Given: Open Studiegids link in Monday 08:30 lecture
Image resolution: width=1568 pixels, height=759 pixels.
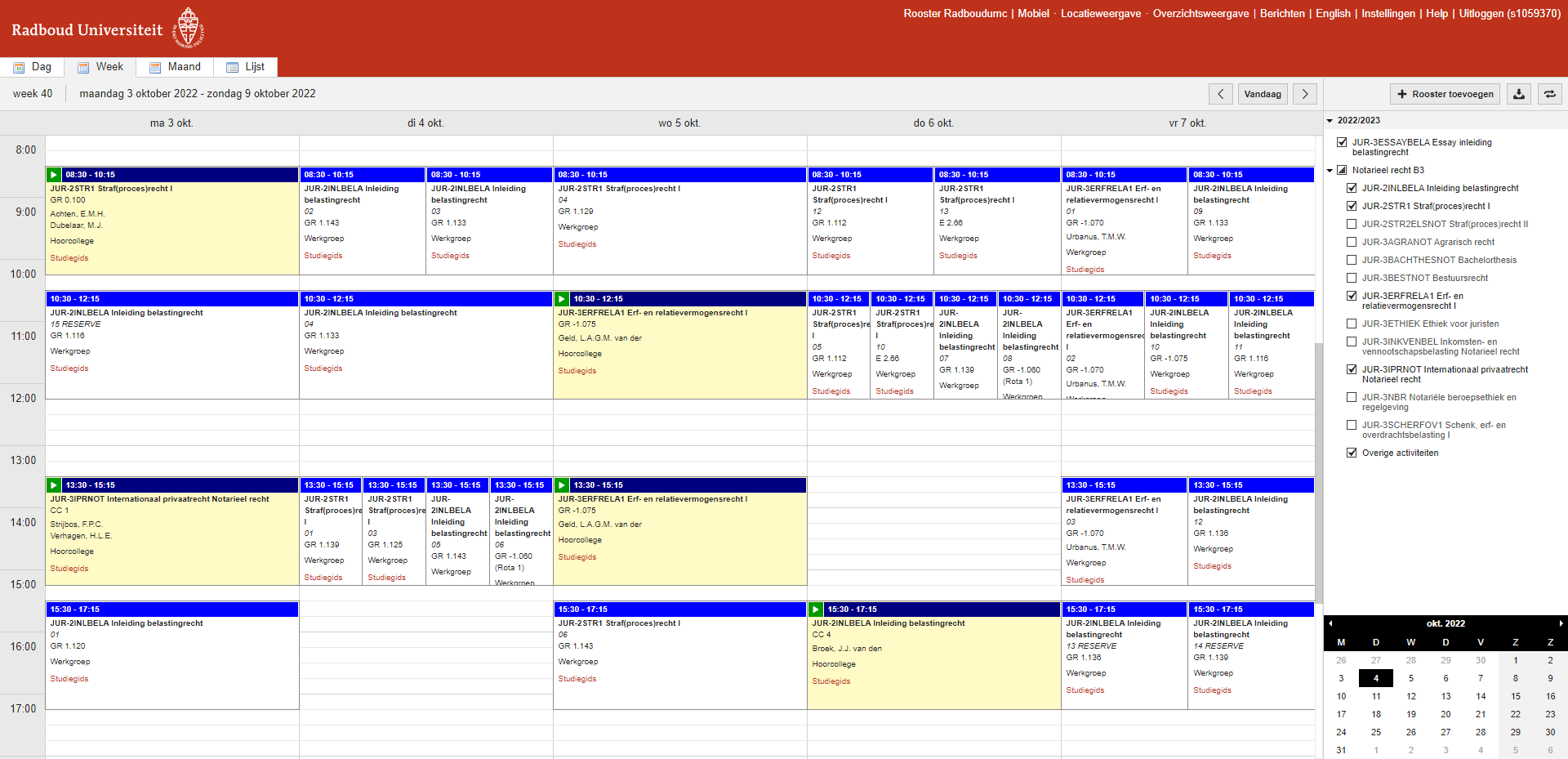Looking at the screenshot, I should 69,258.
